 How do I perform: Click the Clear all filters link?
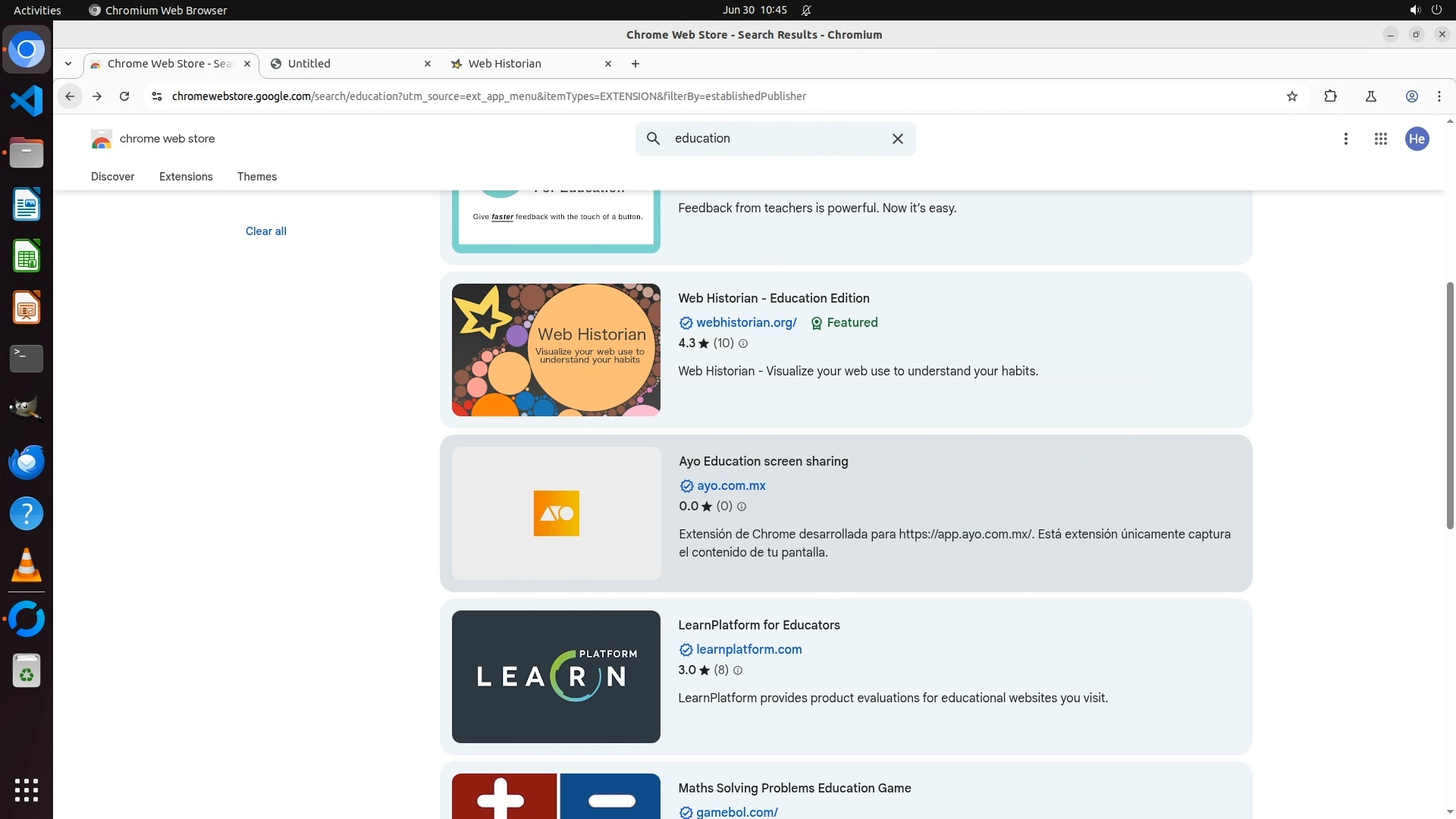pyautogui.click(x=265, y=231)
